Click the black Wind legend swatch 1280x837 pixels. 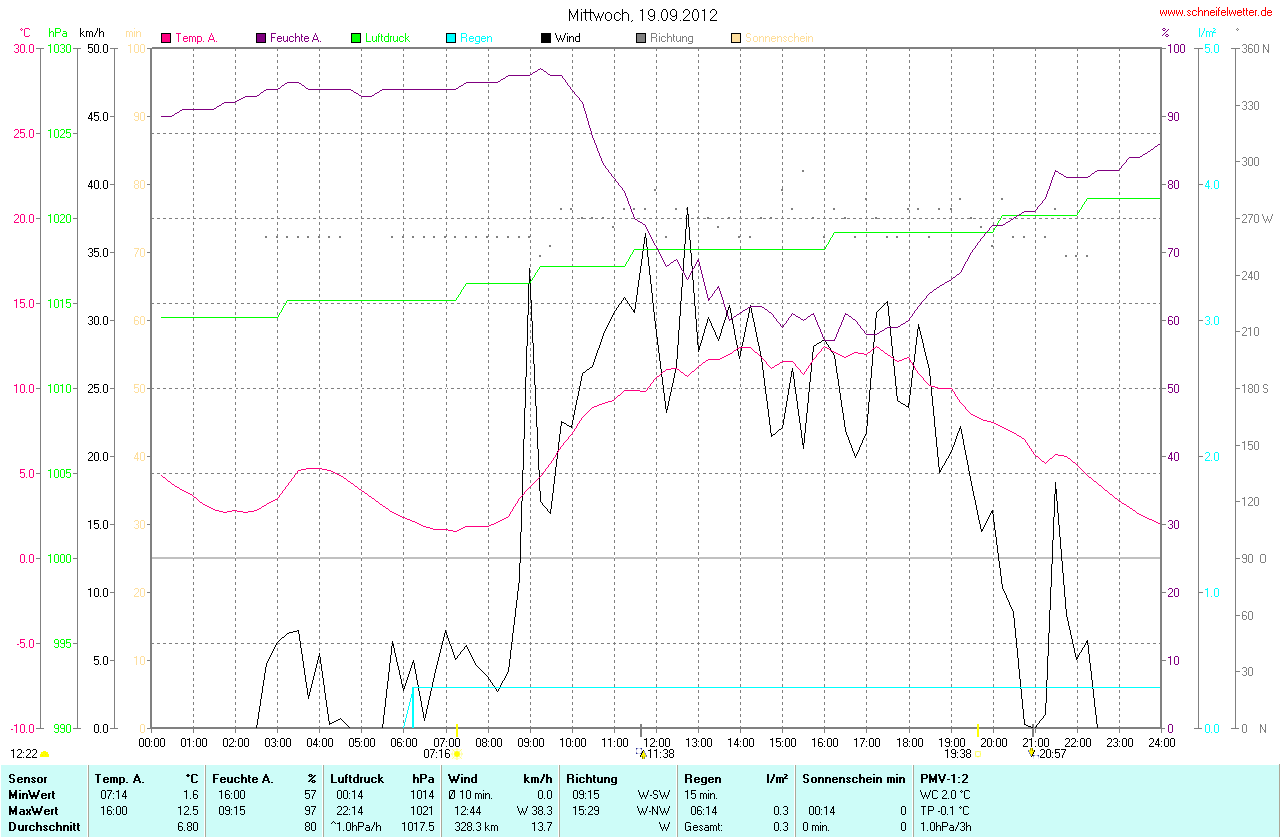(546, 38)
